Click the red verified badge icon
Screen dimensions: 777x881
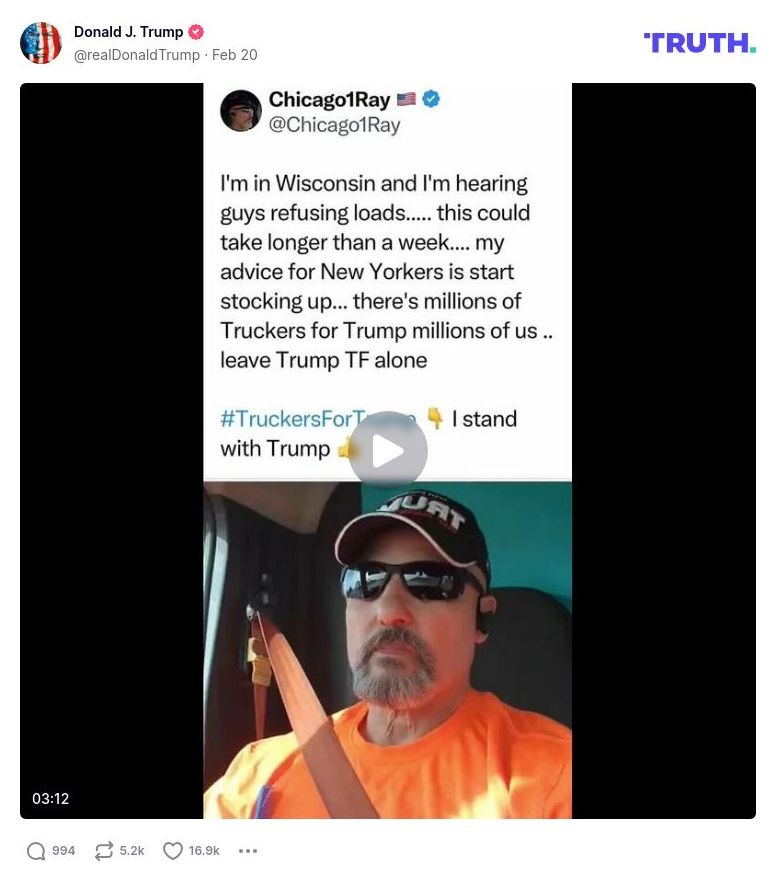(196, 32)
